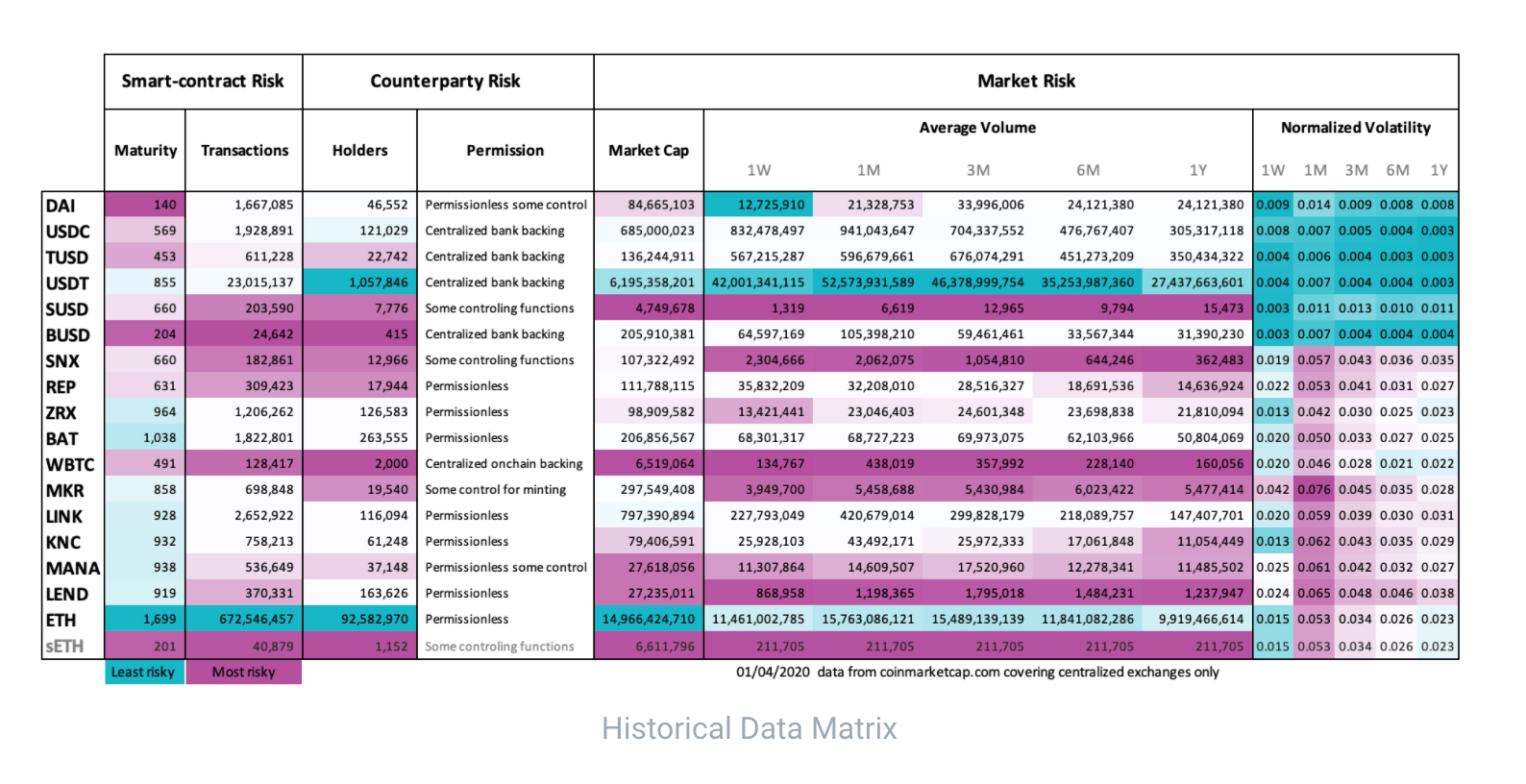Screen dimensions: 1526x784
Task: Select the WBTC row label
Action: [x=70, y=465]
